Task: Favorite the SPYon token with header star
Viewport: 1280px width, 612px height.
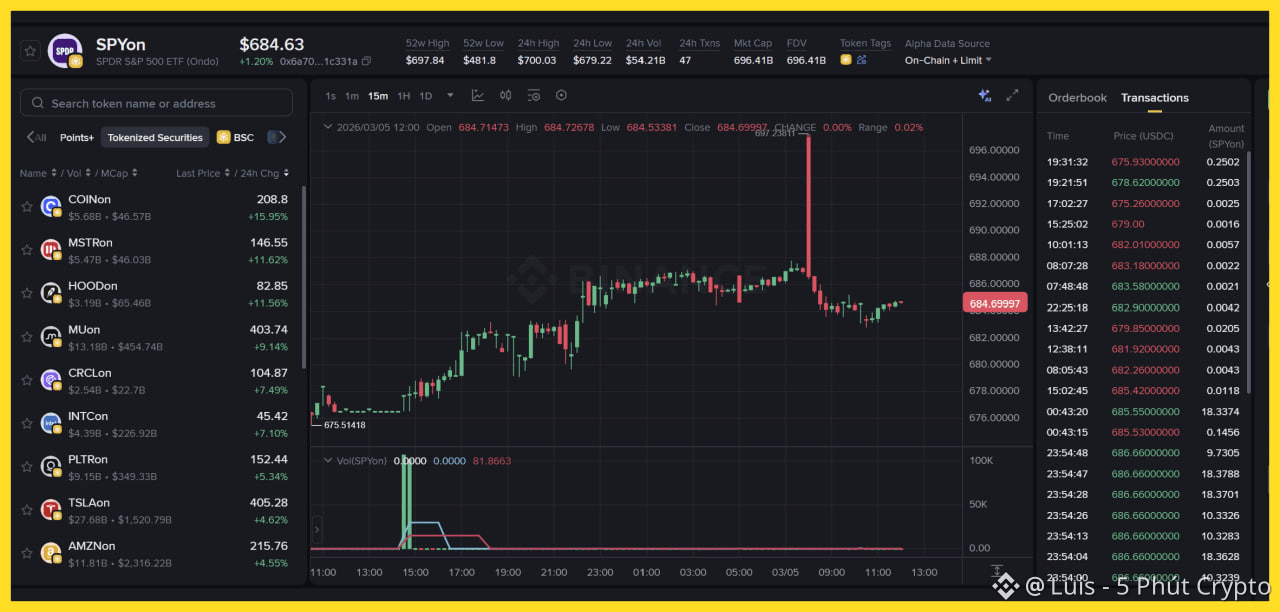Action: click(31, 51)
